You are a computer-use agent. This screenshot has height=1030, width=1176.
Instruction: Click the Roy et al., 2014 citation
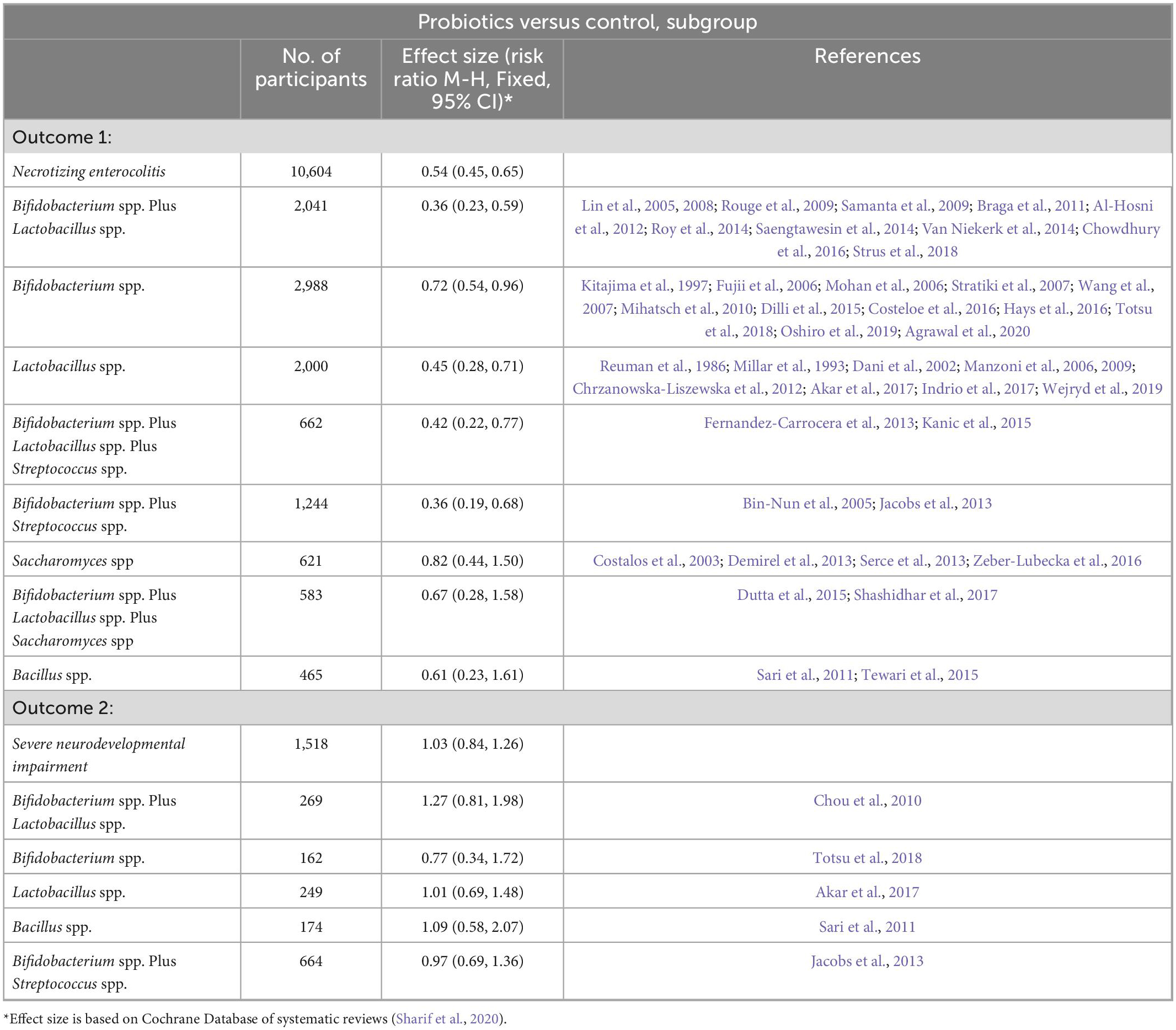click(x=699, y=229)
